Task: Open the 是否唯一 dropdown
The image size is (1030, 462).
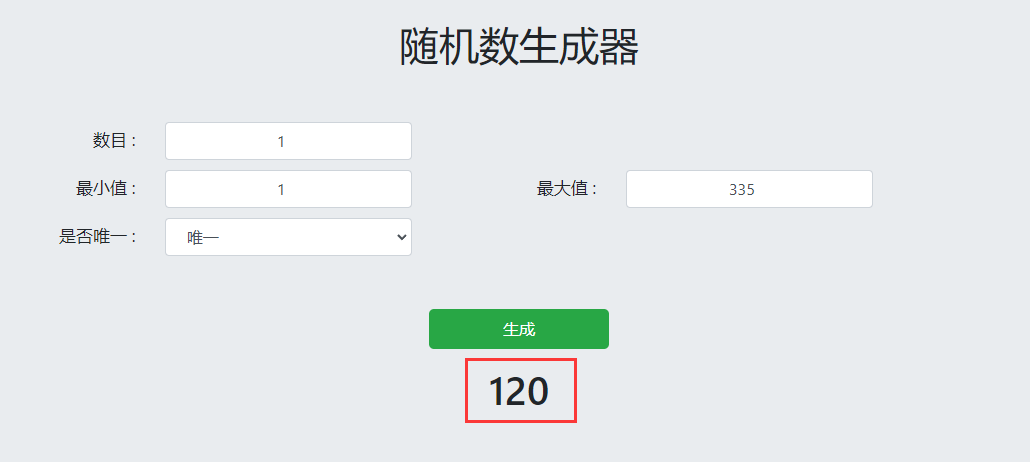Action: click(288, 237)
